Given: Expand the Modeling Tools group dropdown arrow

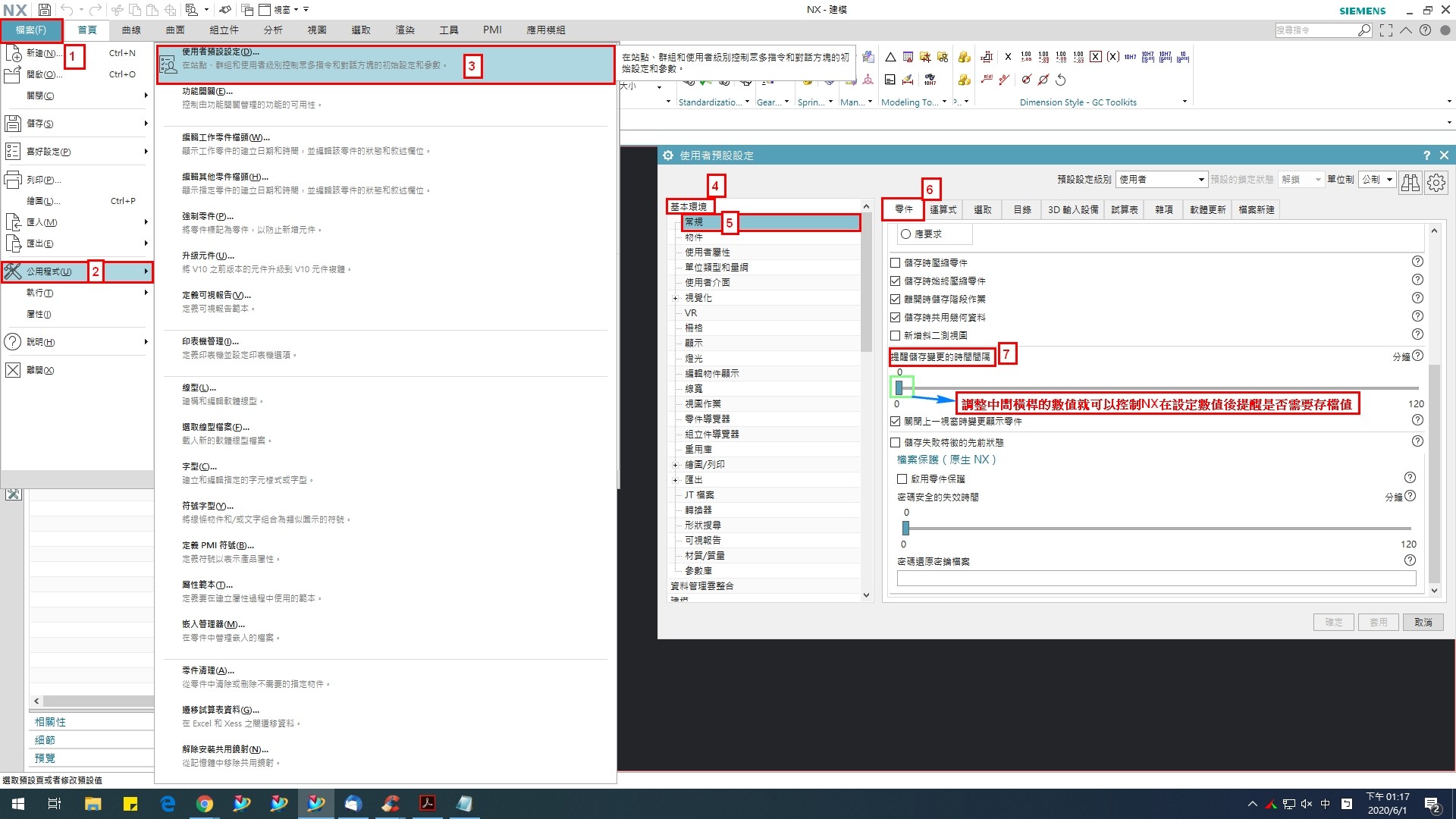Looking at the screenshot, I should pos(944,102).
